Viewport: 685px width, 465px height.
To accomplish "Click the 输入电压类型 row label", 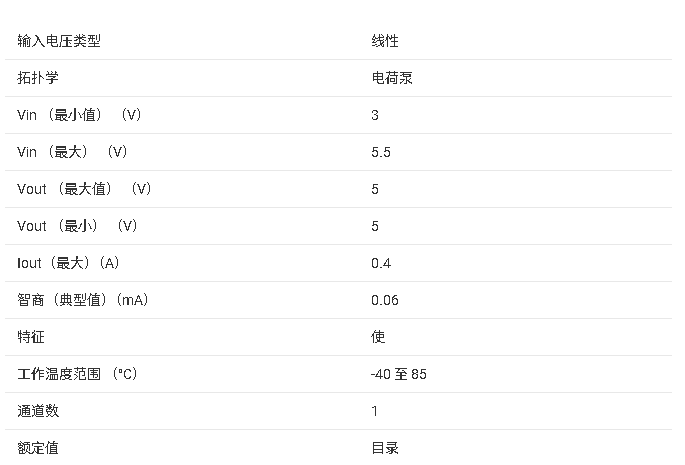I will coord(59,41).
